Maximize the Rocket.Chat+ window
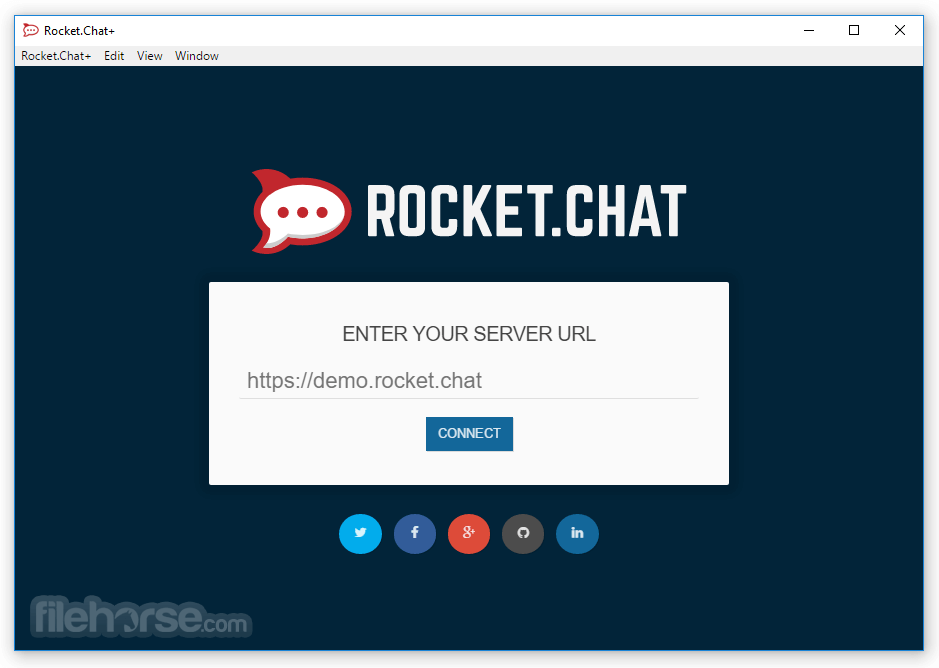This screenshot has width=939, height=668. (x=855, y=31)
